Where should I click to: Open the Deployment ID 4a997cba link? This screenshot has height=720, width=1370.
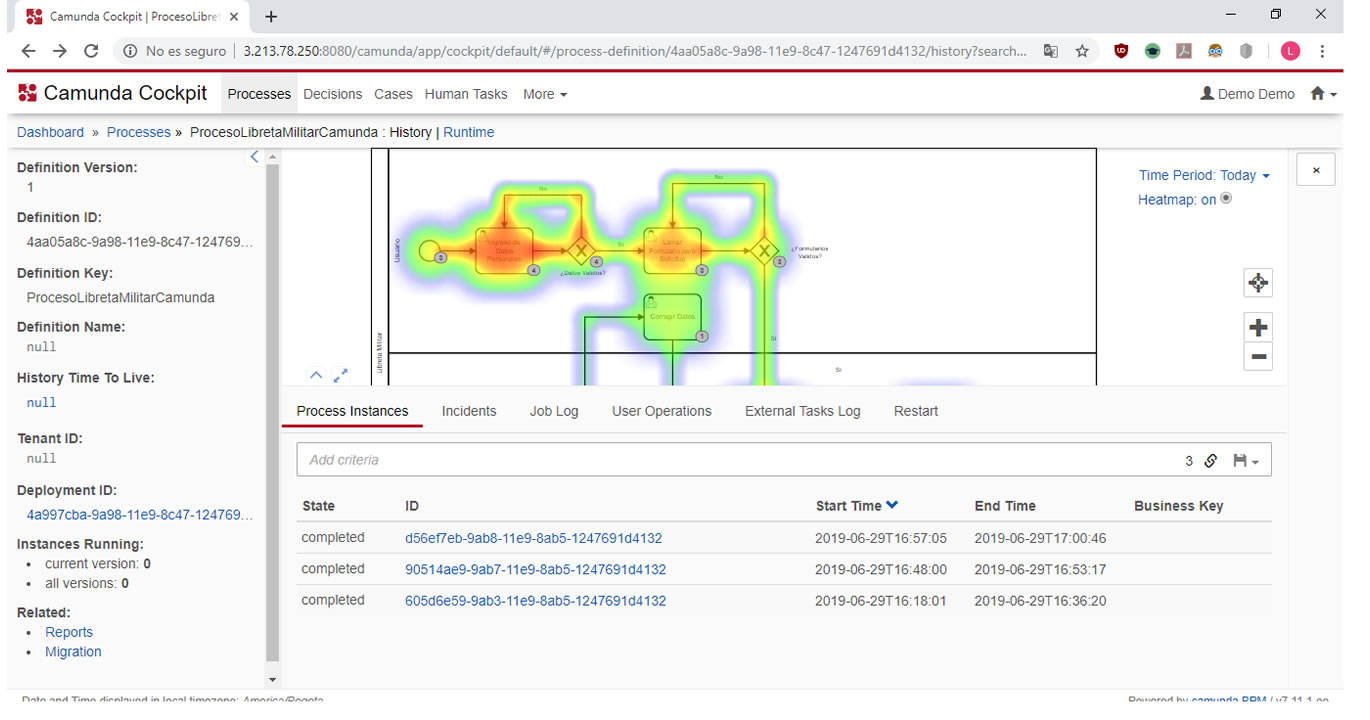pyautogui.click(x=139, y=515)
